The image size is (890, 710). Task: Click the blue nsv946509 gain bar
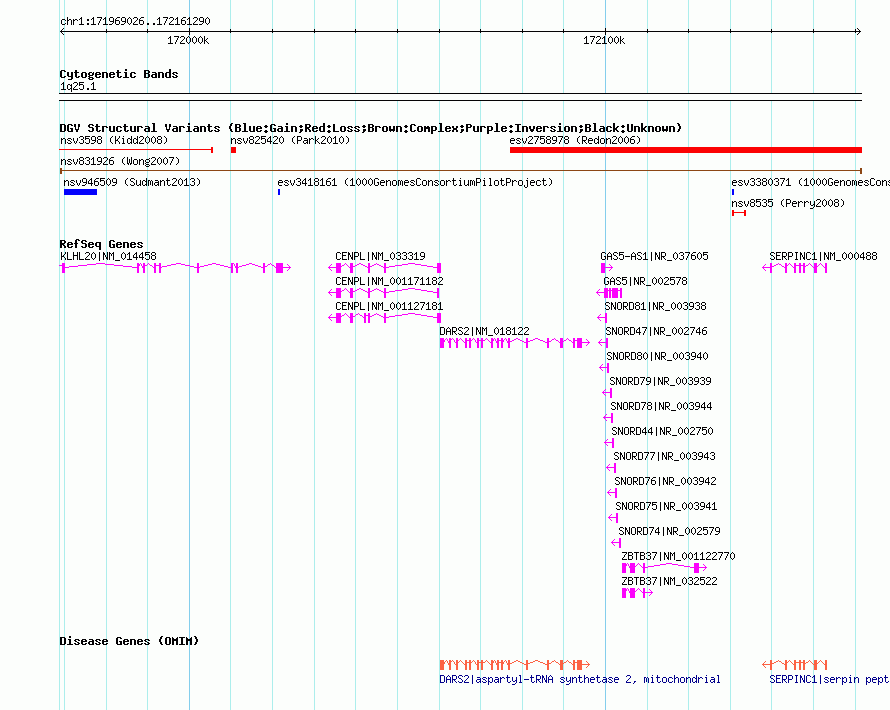pos(81,192)
